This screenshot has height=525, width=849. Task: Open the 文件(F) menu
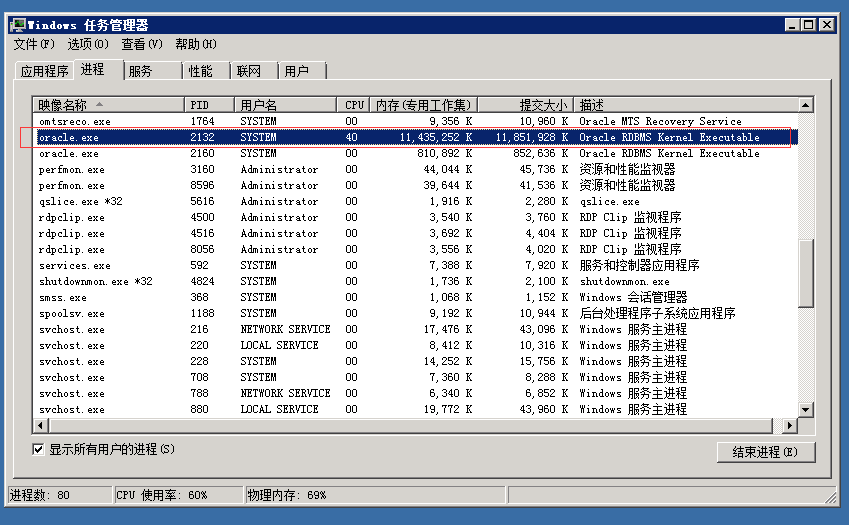(34, 44)
